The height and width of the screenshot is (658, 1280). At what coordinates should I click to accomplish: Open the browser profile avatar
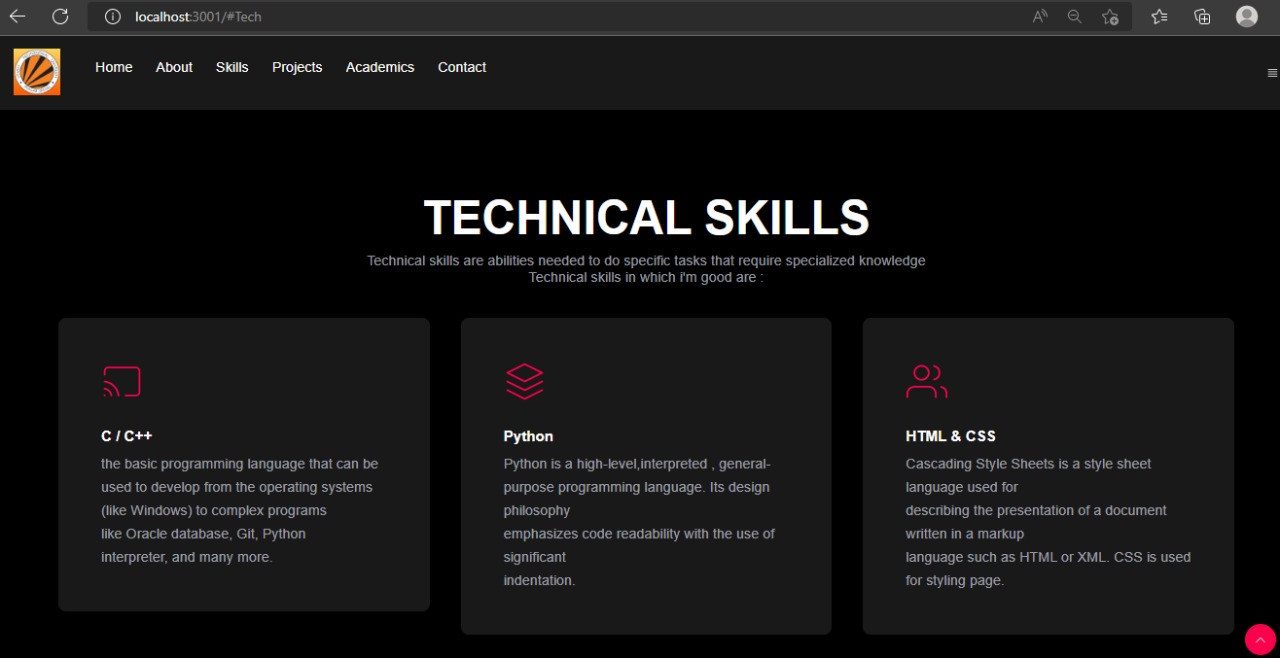click(1246, 16)
